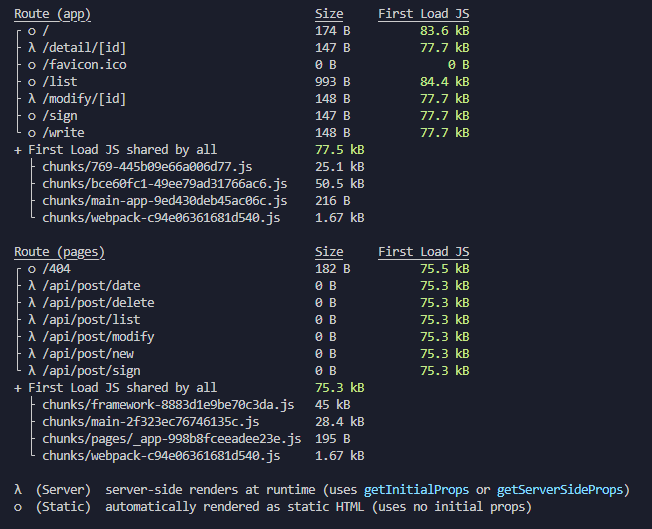
Task: Select the /404 route text
Action: tap(57, 269)
